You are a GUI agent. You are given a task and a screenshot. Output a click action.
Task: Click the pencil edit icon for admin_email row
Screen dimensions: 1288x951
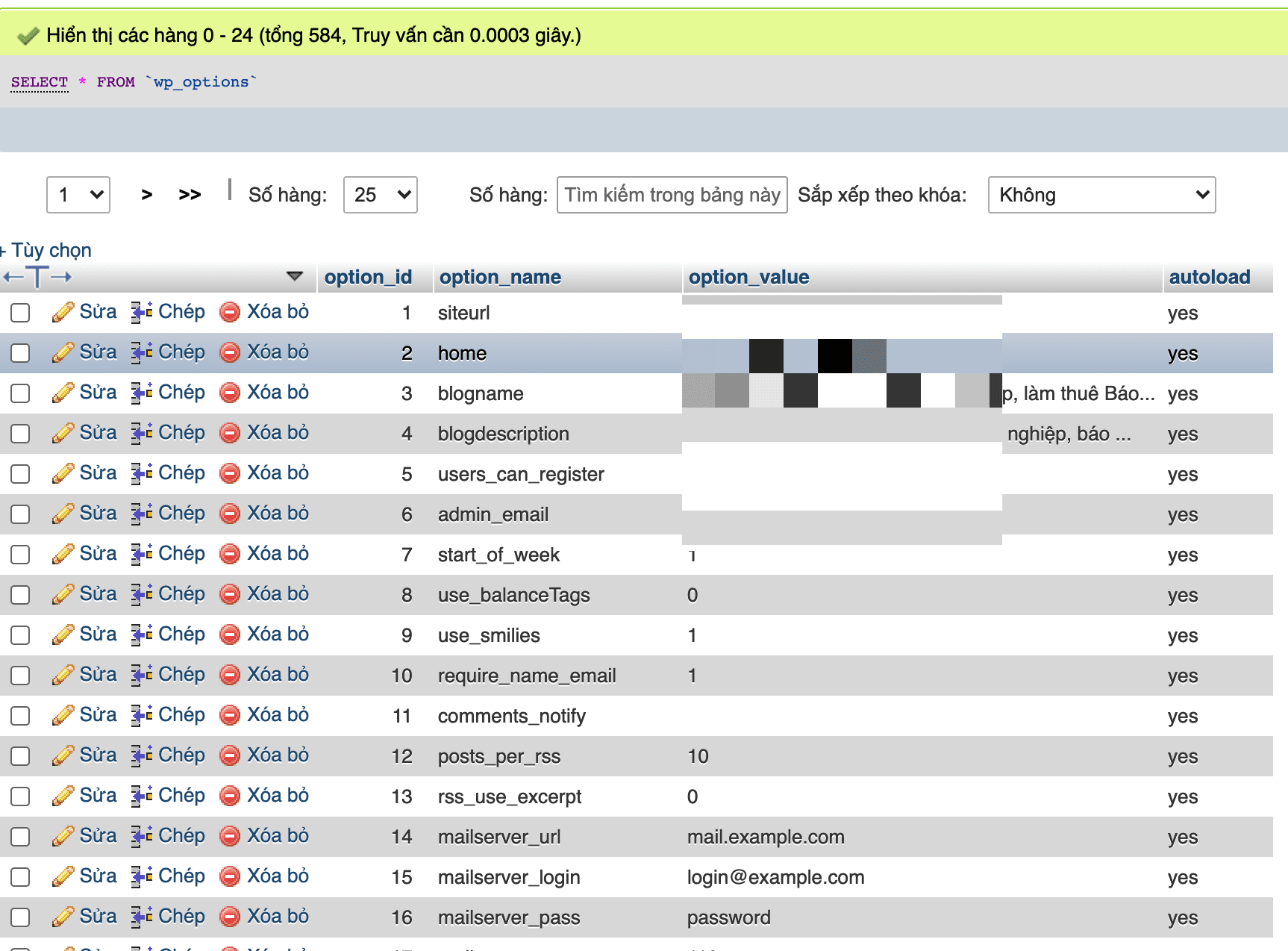[63, 514]
